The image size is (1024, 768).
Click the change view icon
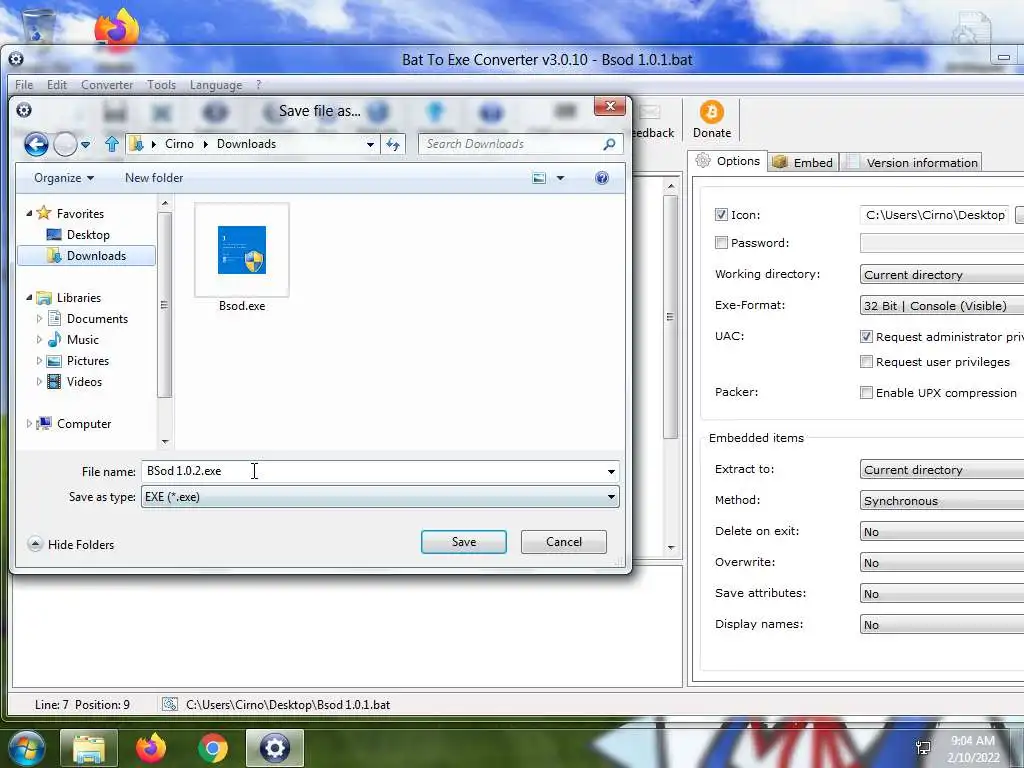pos(539,178)
